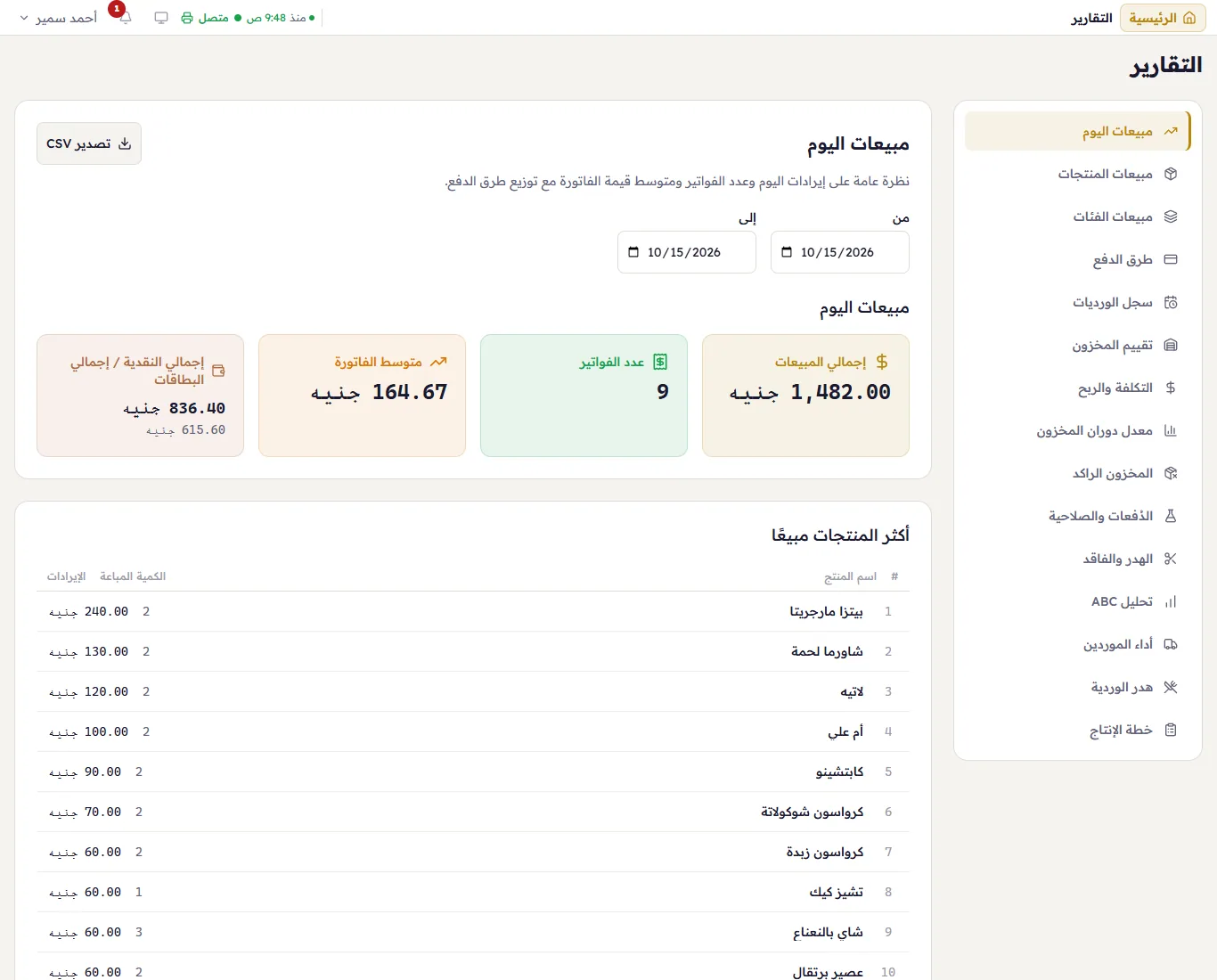Click the calendar-clock icon for سجل الورديات
The image size is (1217, 980).
pos(1171,302)
